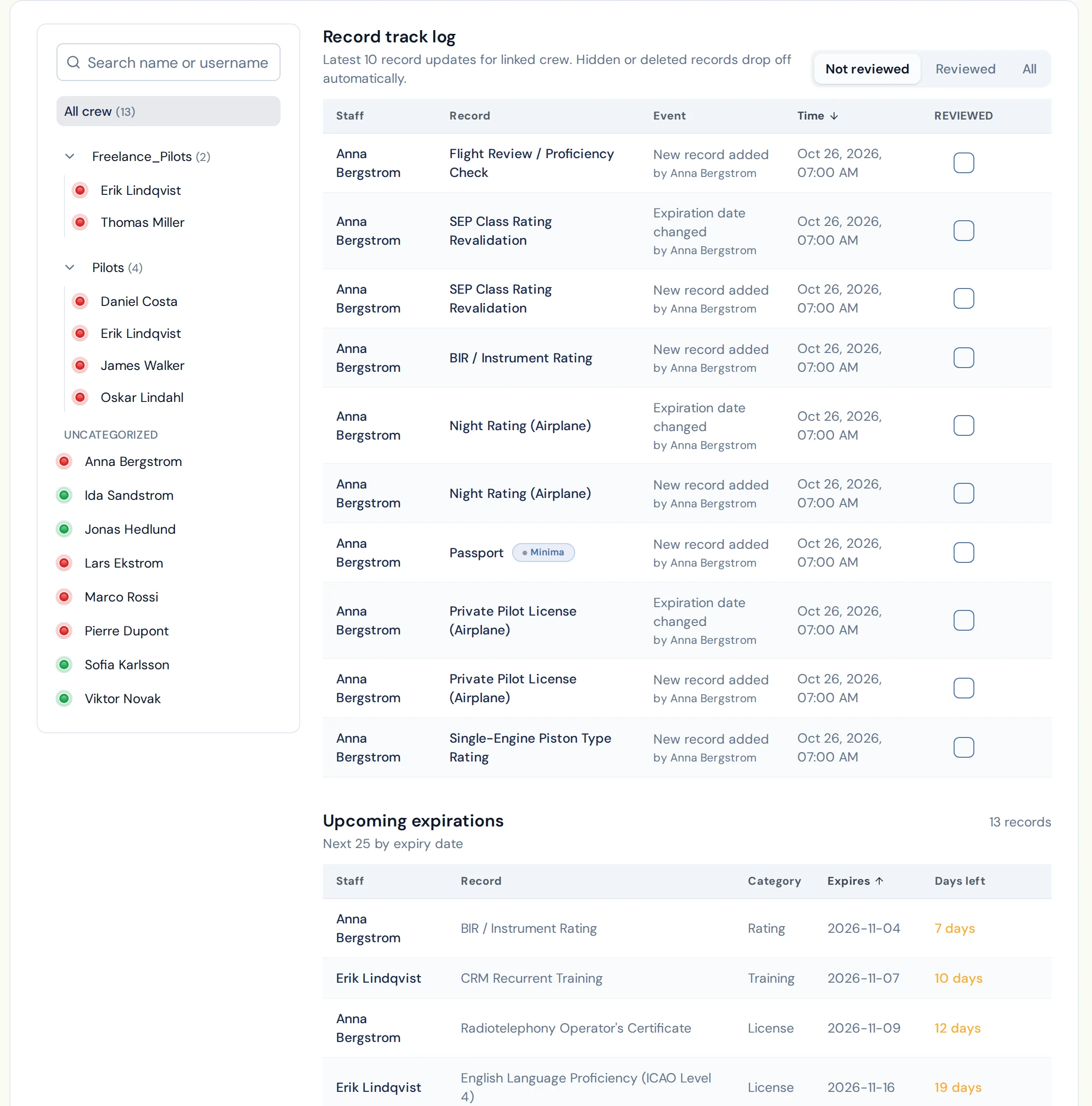Viewport: 1092px width, 1106px height.
Task: Tick reviewed for Night Rating new record added
Action: click(x=963, y=493)
